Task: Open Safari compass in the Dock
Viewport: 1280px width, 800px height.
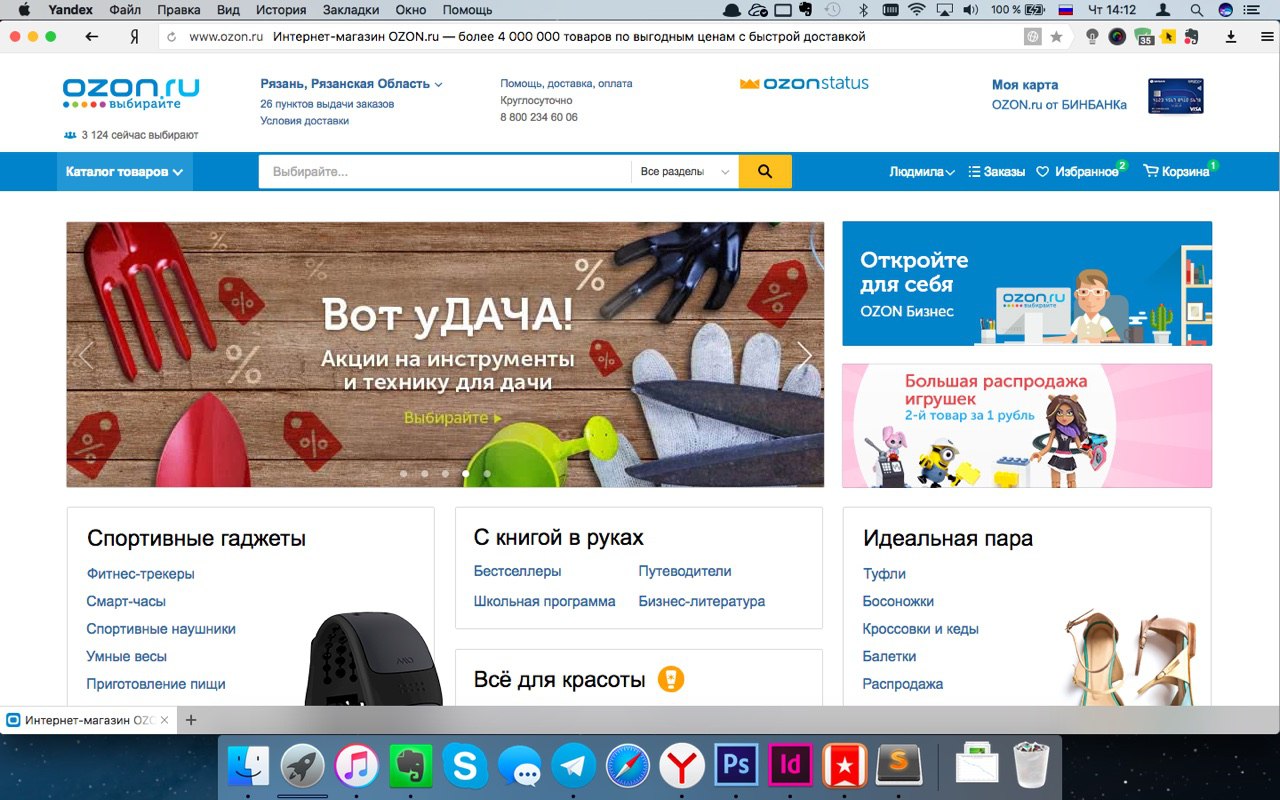Action: pos(628,767)
